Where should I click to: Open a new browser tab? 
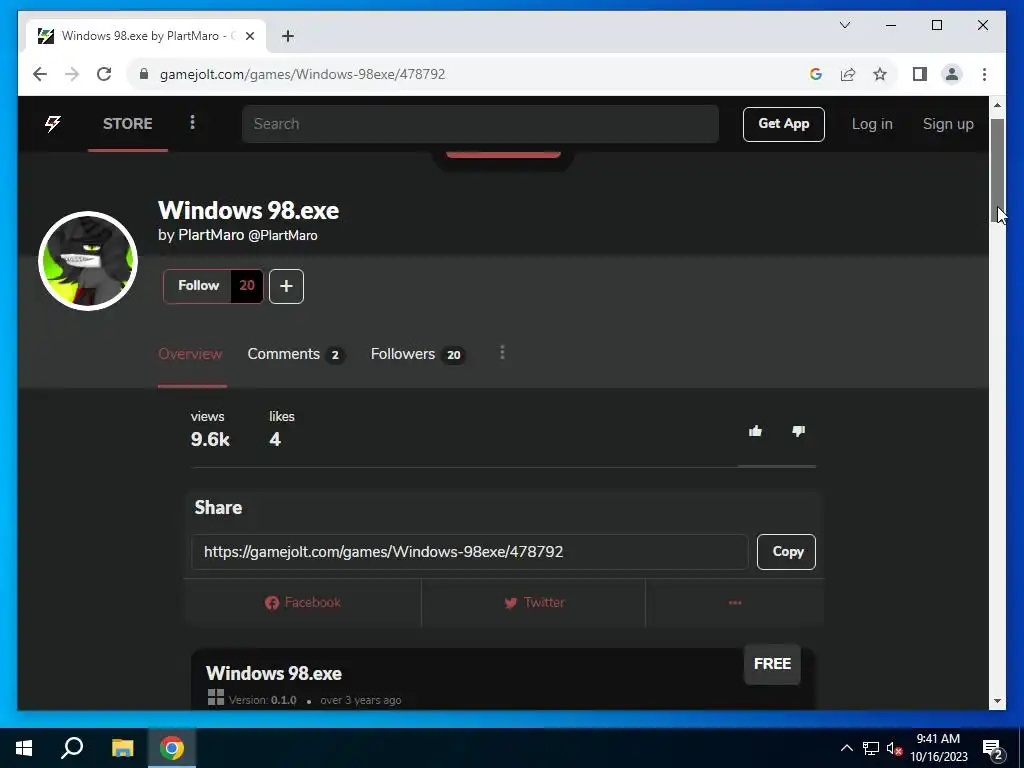(x=287, y=36)
